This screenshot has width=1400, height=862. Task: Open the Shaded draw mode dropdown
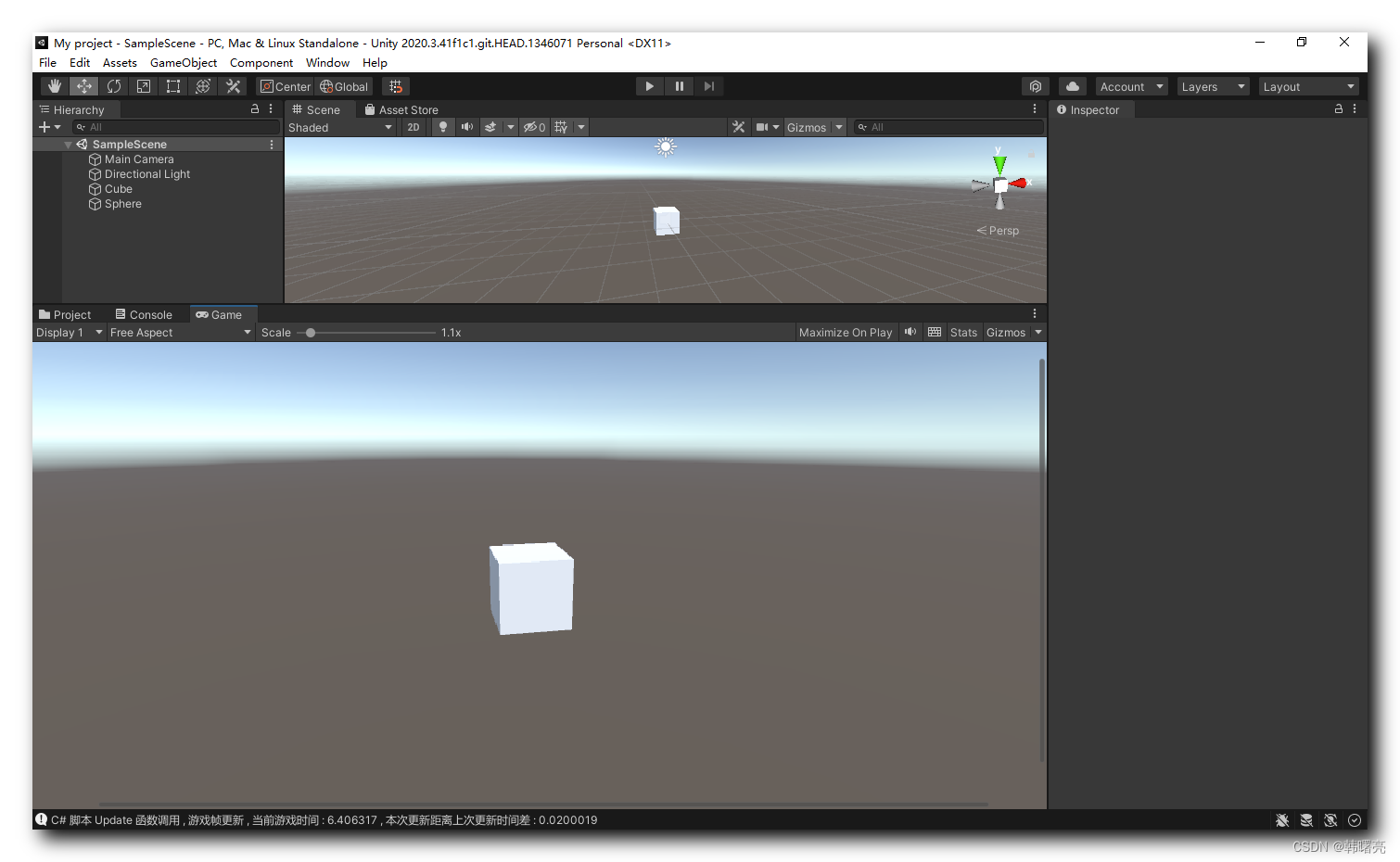tap(340, 127)
